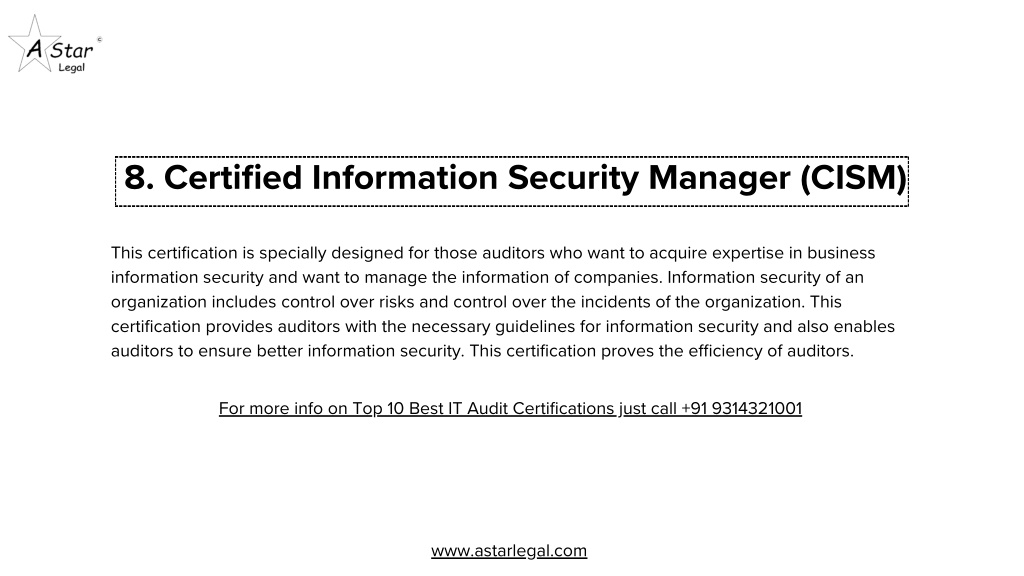Click the phone number +91 9314321001

(741, 408)
